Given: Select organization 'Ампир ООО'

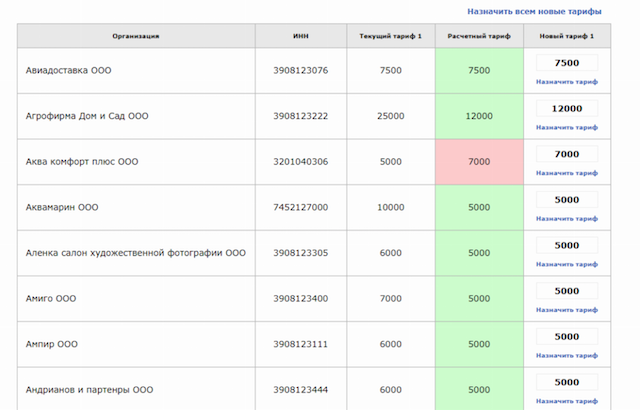Looking at the screenshot, I should point(52,345).
